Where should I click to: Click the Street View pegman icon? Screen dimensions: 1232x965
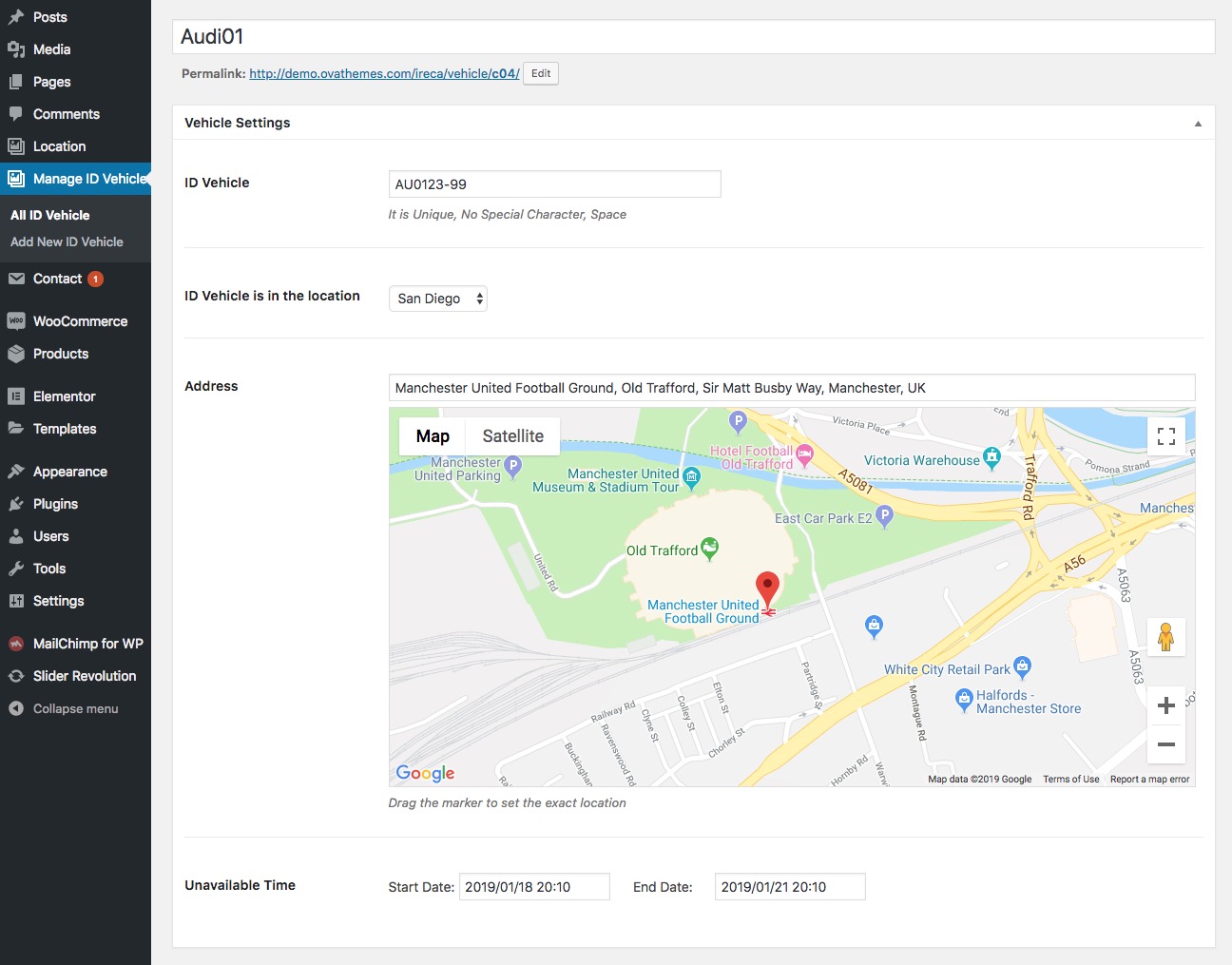(x=1165, y=637)
